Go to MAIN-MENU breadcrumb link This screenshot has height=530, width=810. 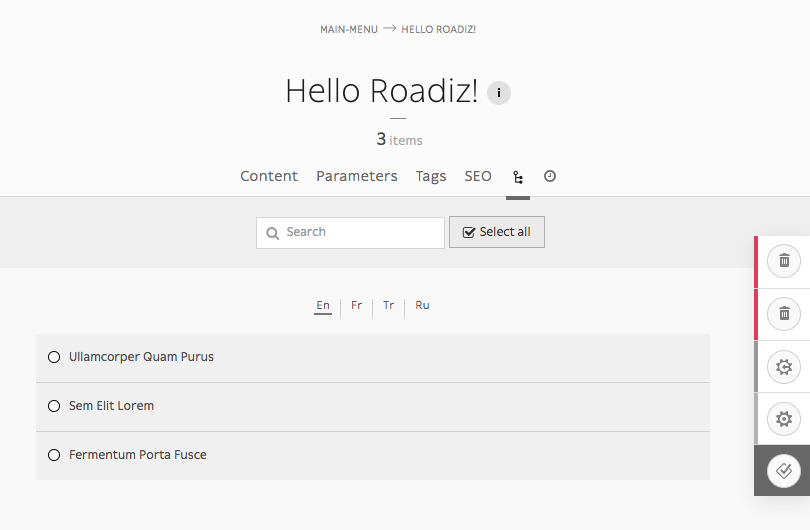pyautogui.click(x=349, y=29)
